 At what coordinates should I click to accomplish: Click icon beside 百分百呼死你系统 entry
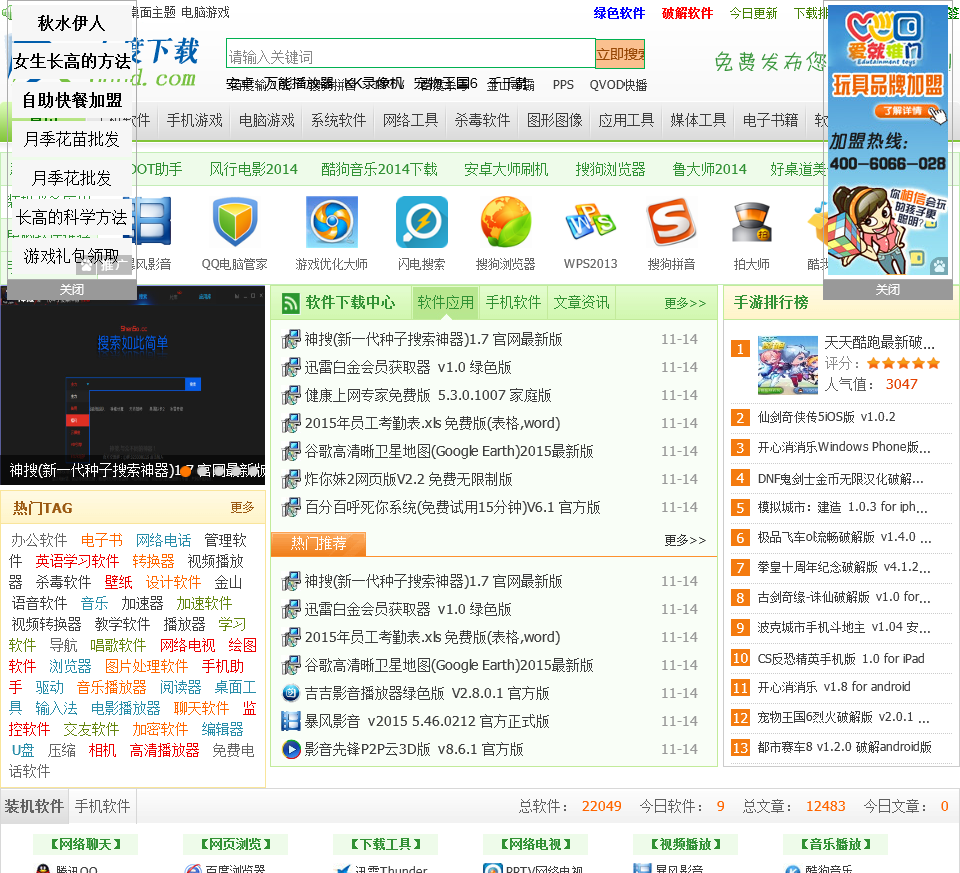291,508
